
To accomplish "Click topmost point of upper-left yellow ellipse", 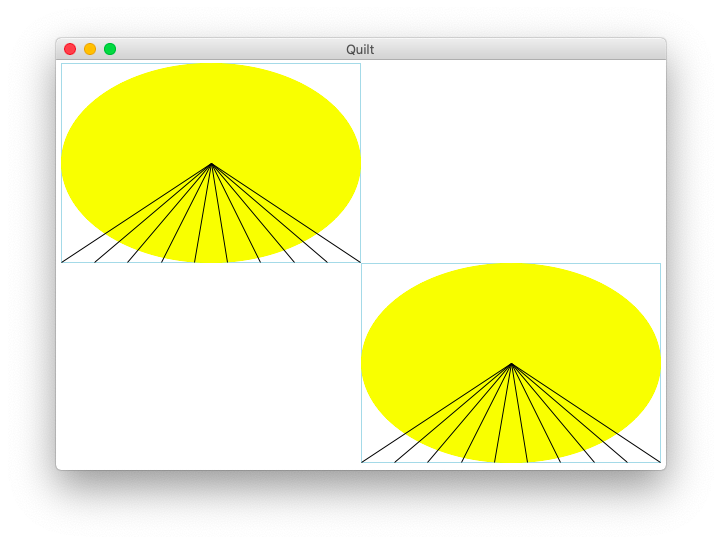I will click(x=211, y=65).
